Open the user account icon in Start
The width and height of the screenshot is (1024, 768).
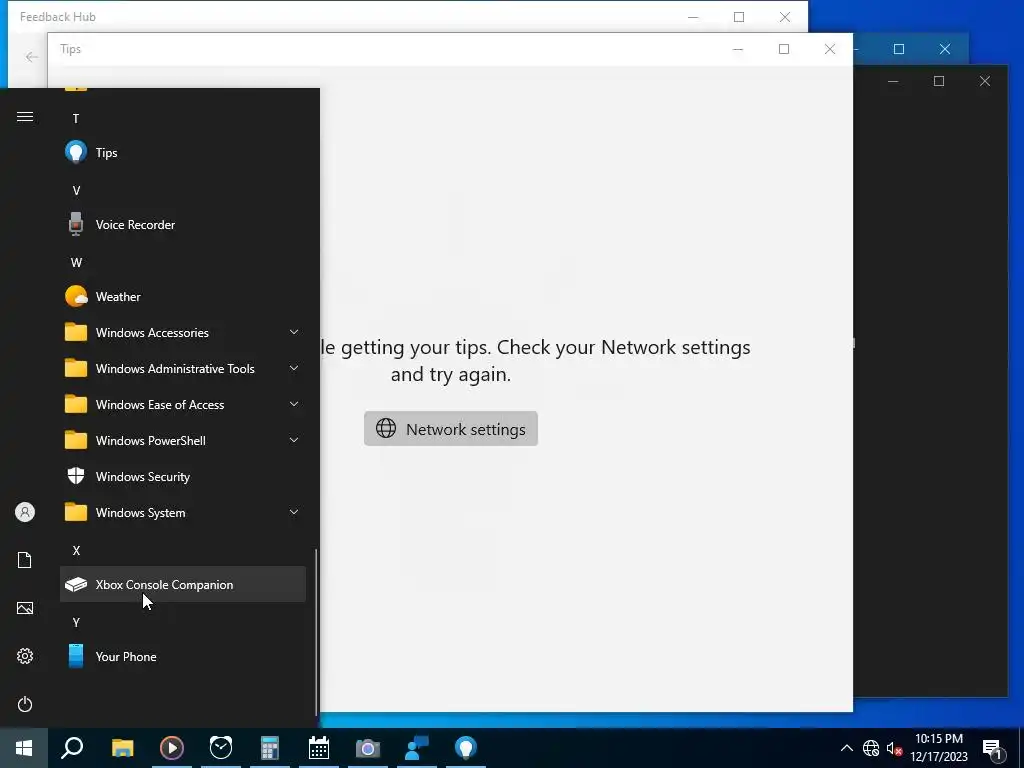click(25, 512)
